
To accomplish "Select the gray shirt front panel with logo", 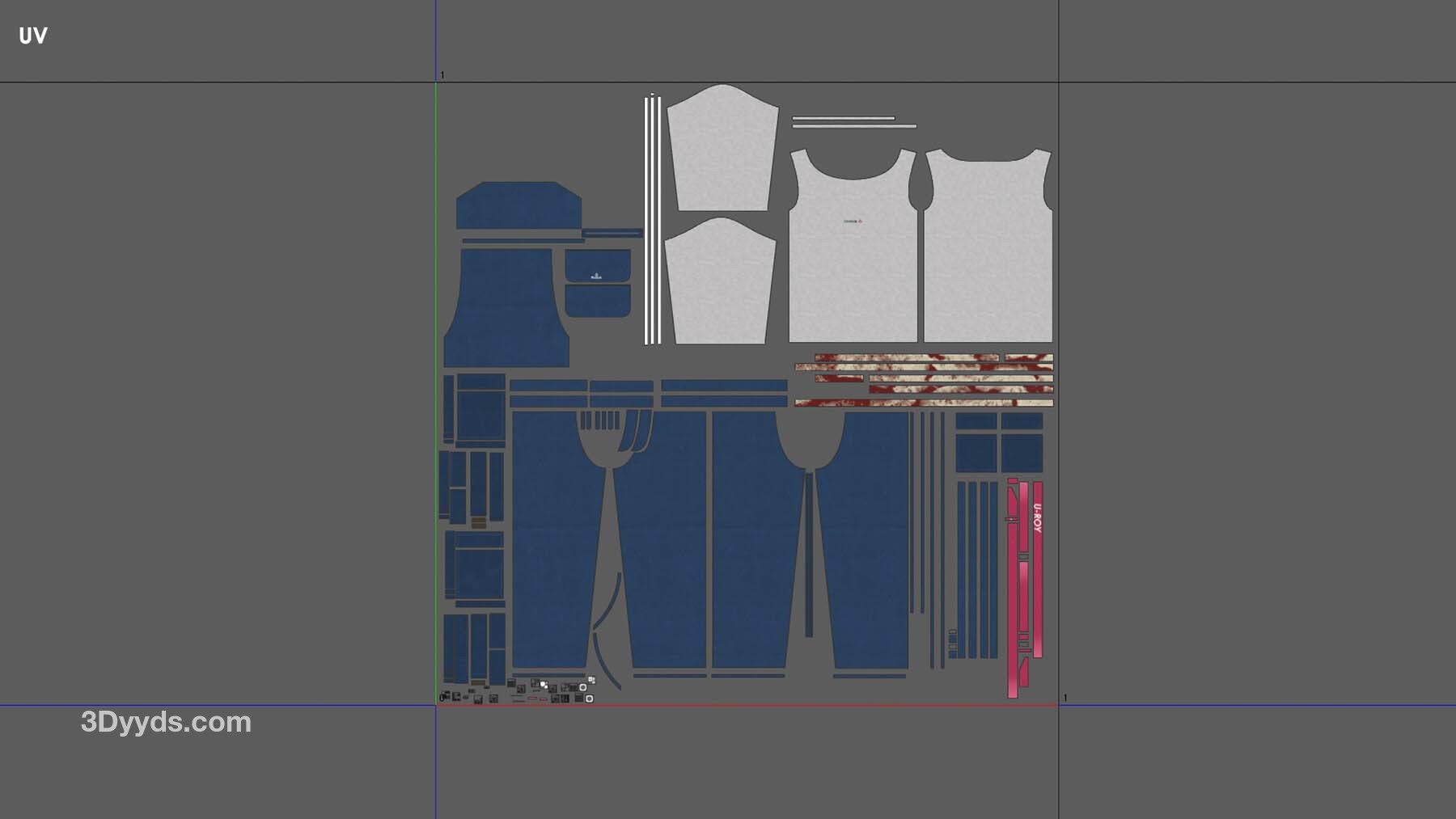I will pos(853,259).
